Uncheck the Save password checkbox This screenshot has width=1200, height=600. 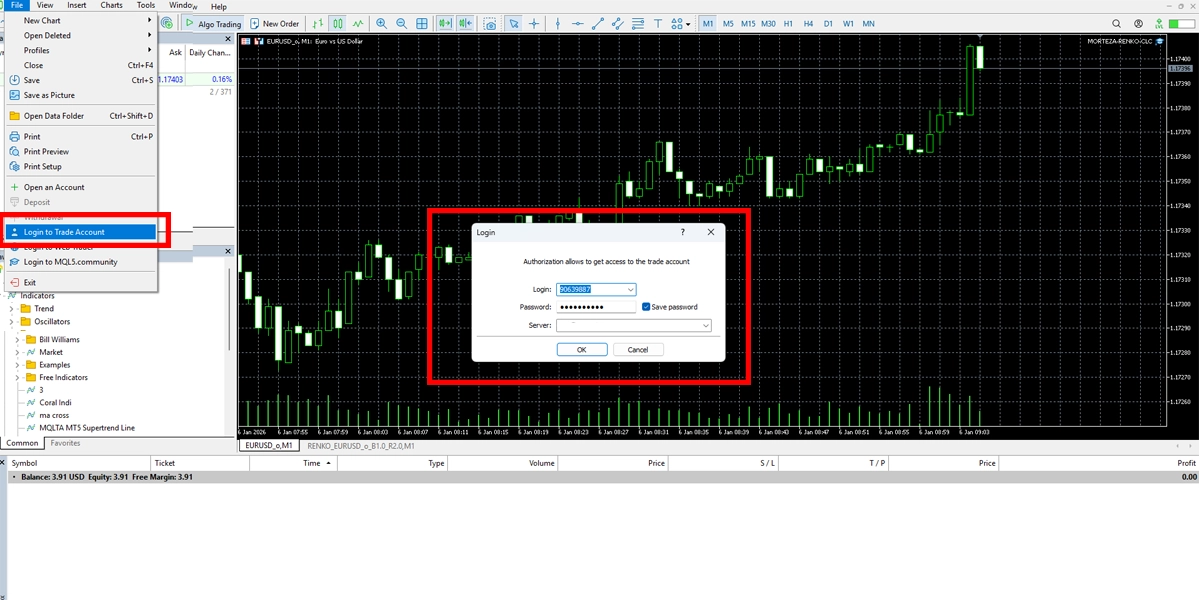coord(646,307)
